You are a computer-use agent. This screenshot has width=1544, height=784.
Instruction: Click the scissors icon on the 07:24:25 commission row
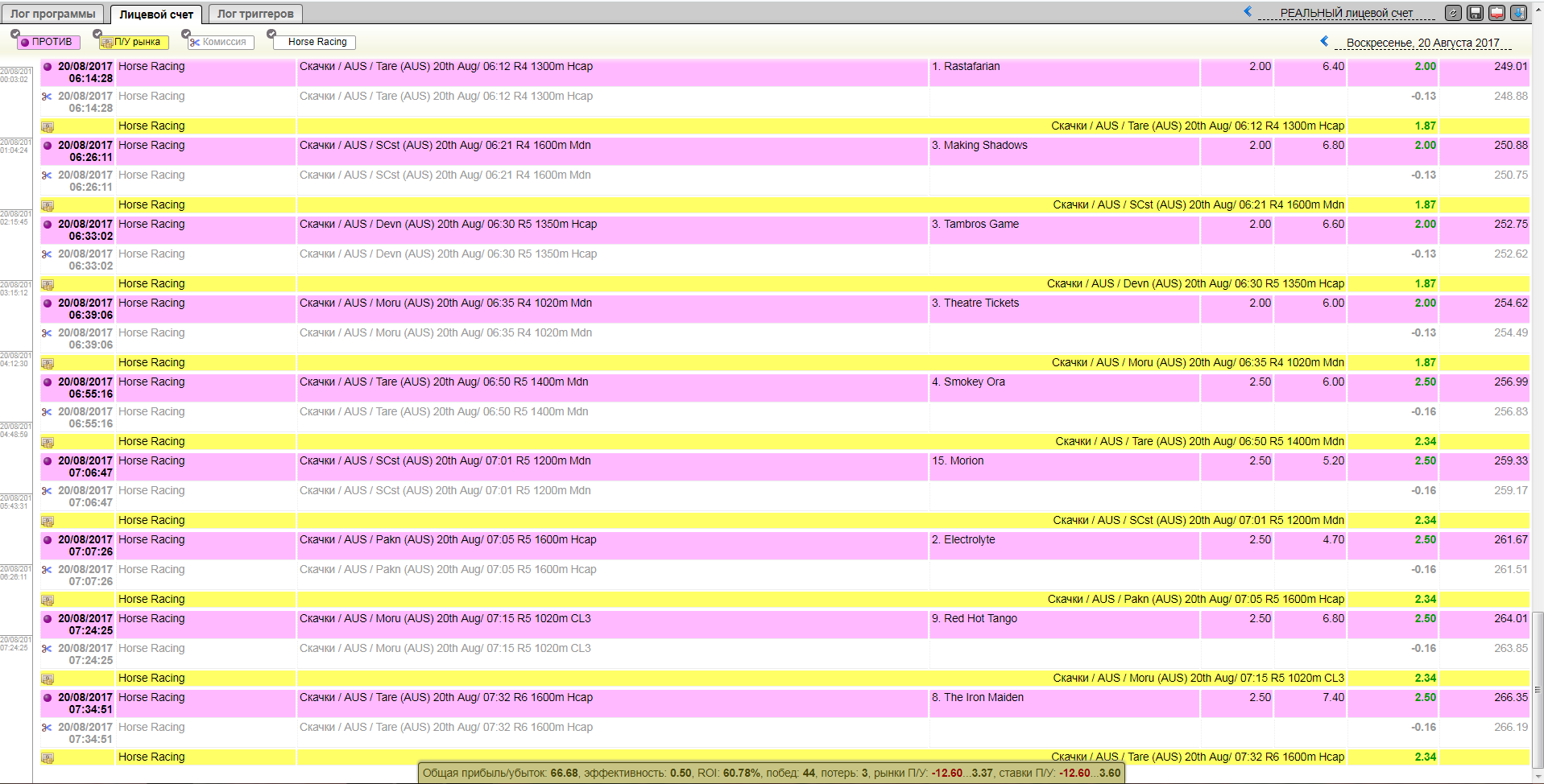point(47,649)
